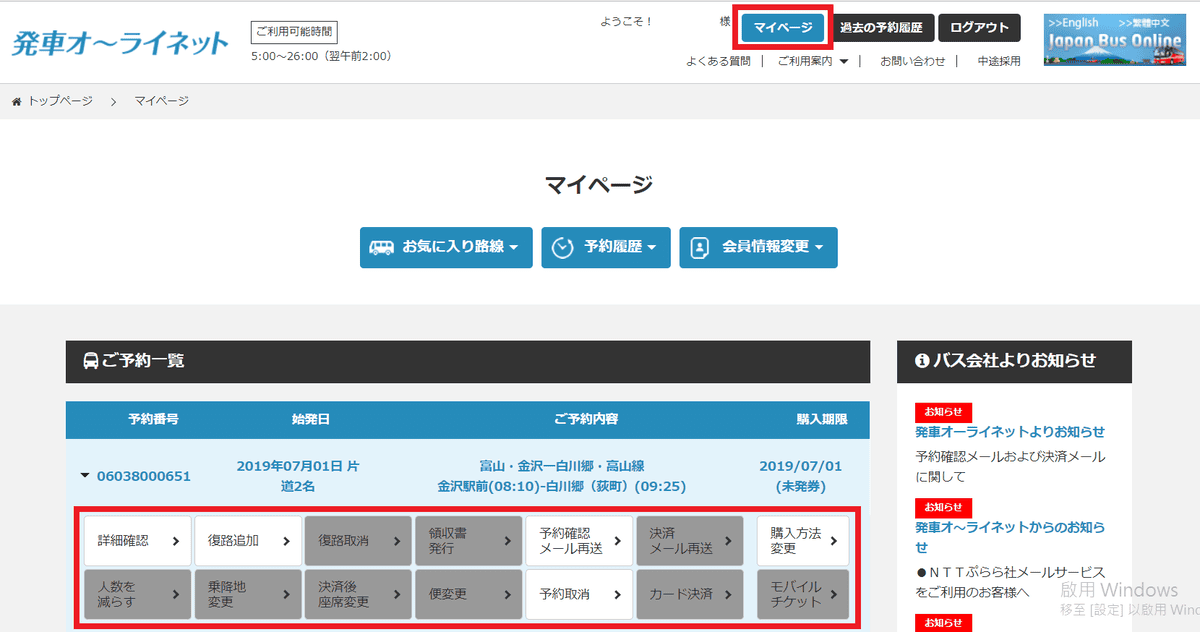The image size is (1200, 632).
Task: Go to マイページ in header
Action: [783, 28]
